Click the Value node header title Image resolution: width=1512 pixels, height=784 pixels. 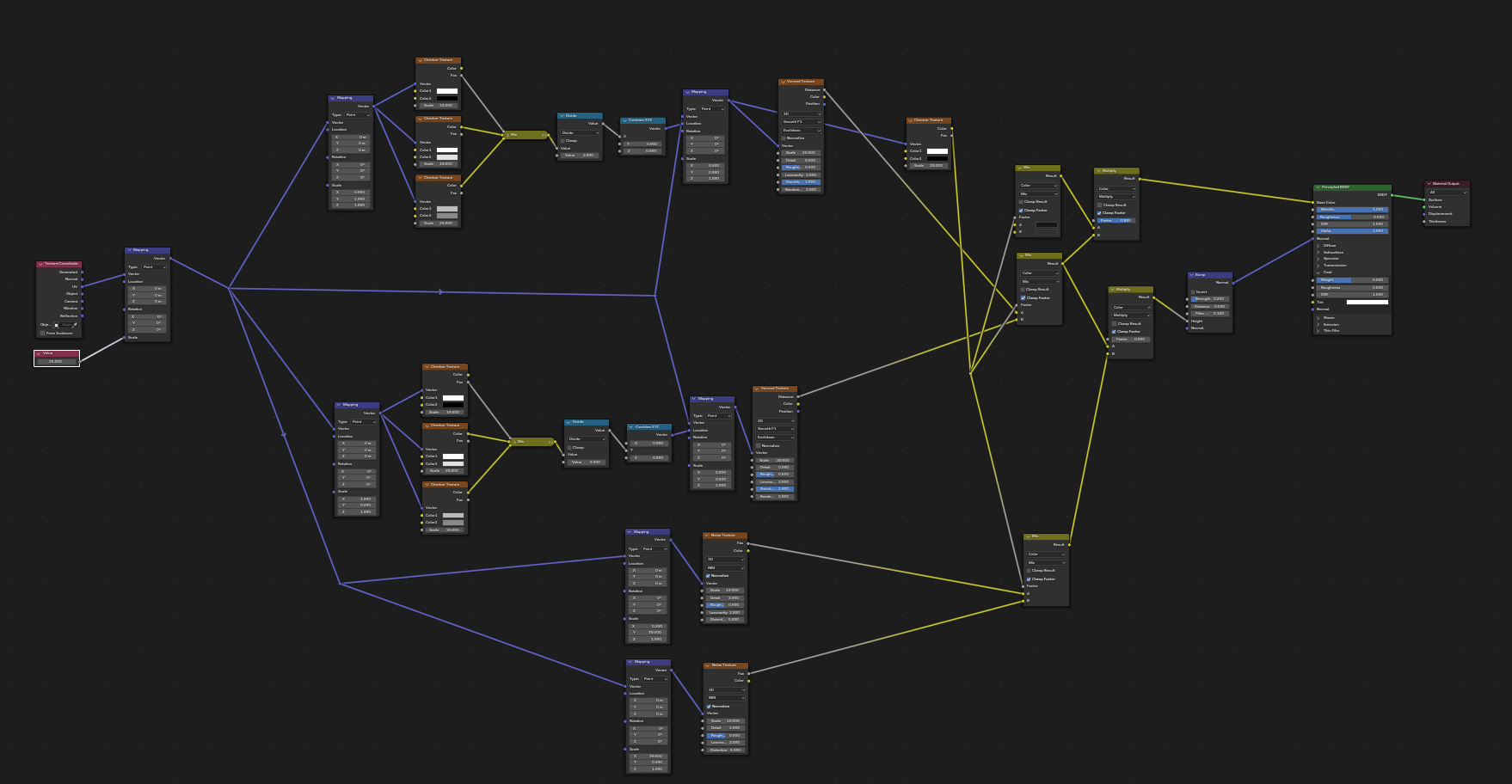click(48, 353)
